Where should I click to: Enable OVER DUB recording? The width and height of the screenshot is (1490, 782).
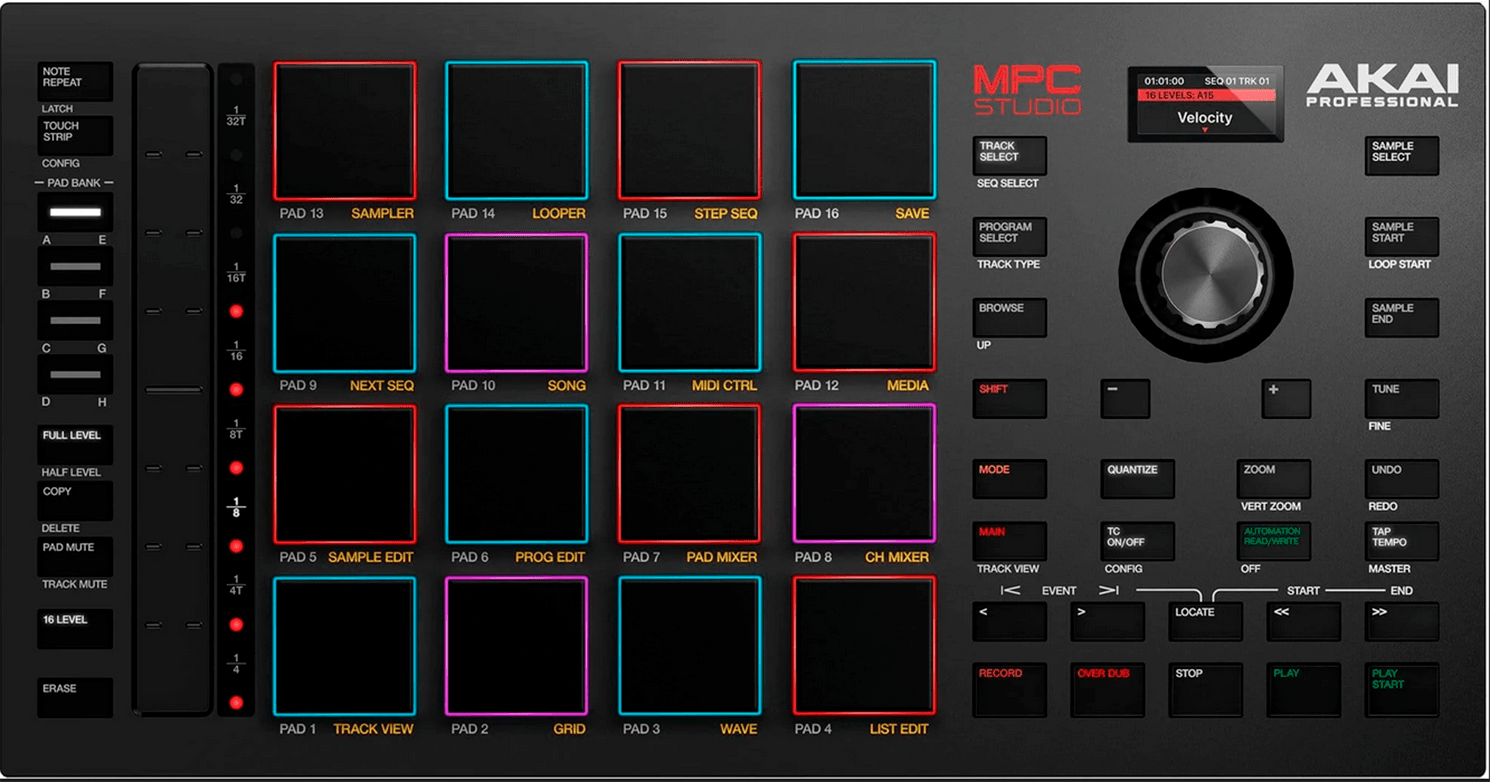[x=1107, y=689]
